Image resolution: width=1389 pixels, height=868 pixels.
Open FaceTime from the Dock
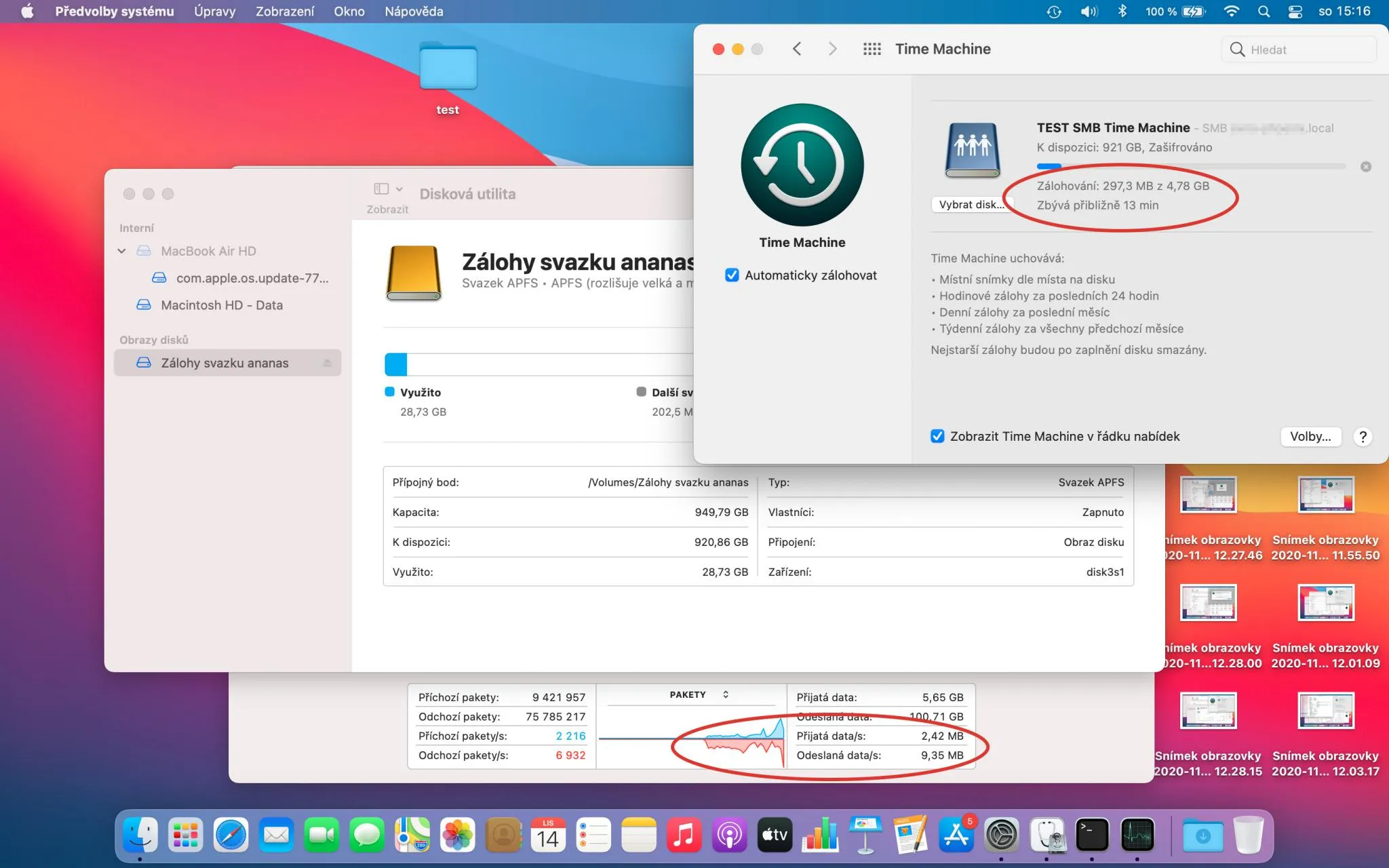321,835
